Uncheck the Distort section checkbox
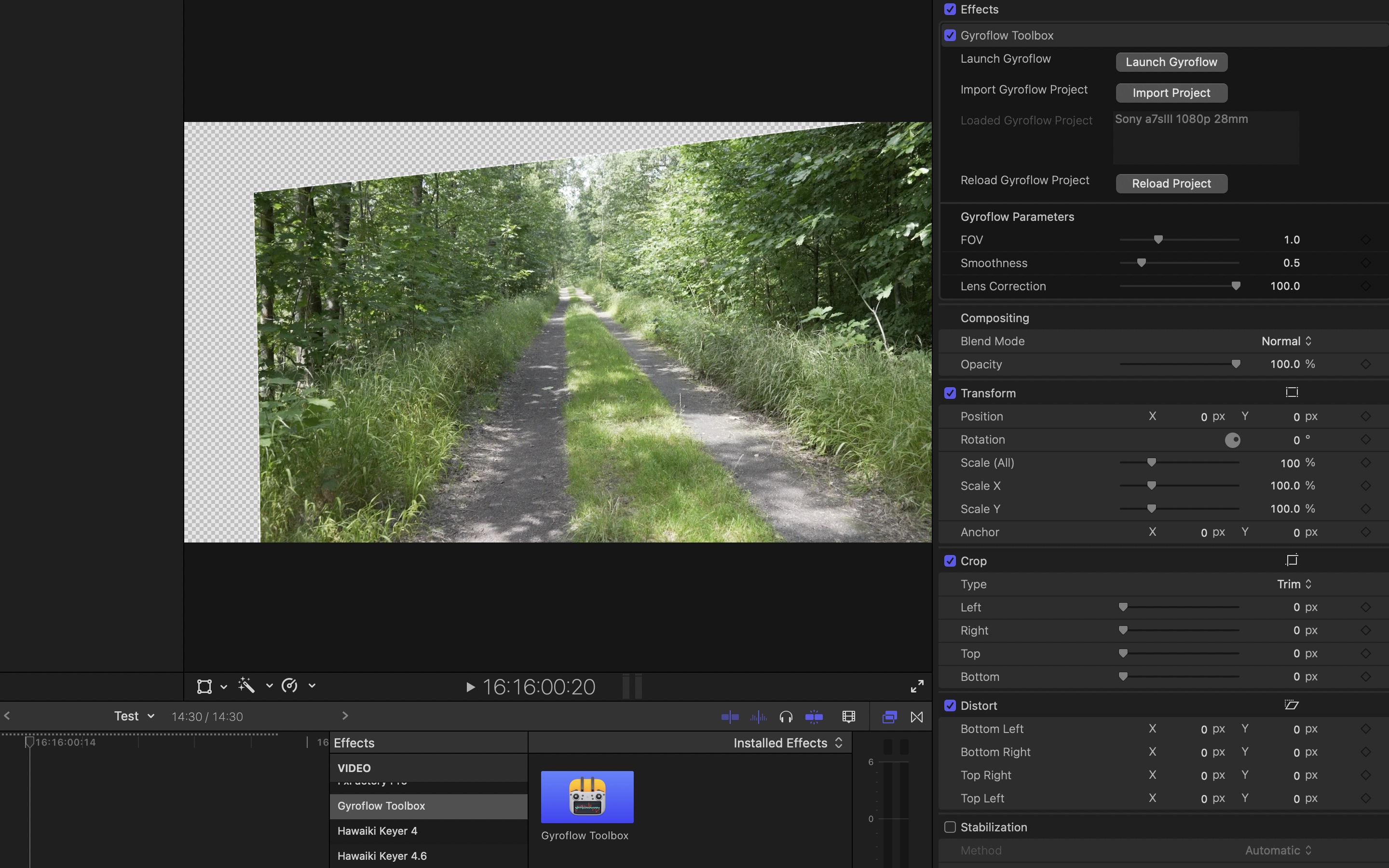The image size is (1389, 868). (x=950, y=705)
